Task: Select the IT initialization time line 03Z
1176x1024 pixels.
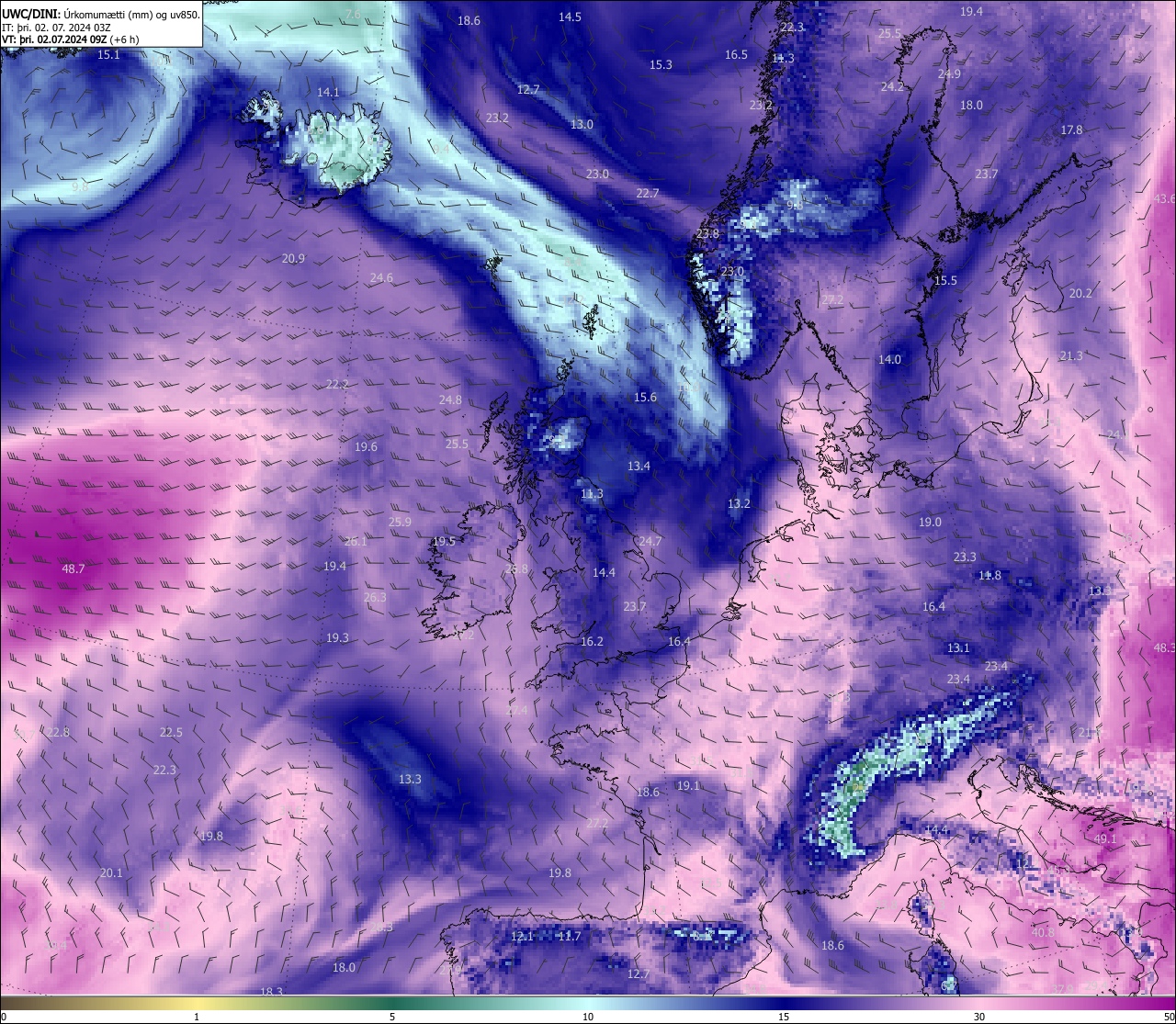Action: (57, 28)
